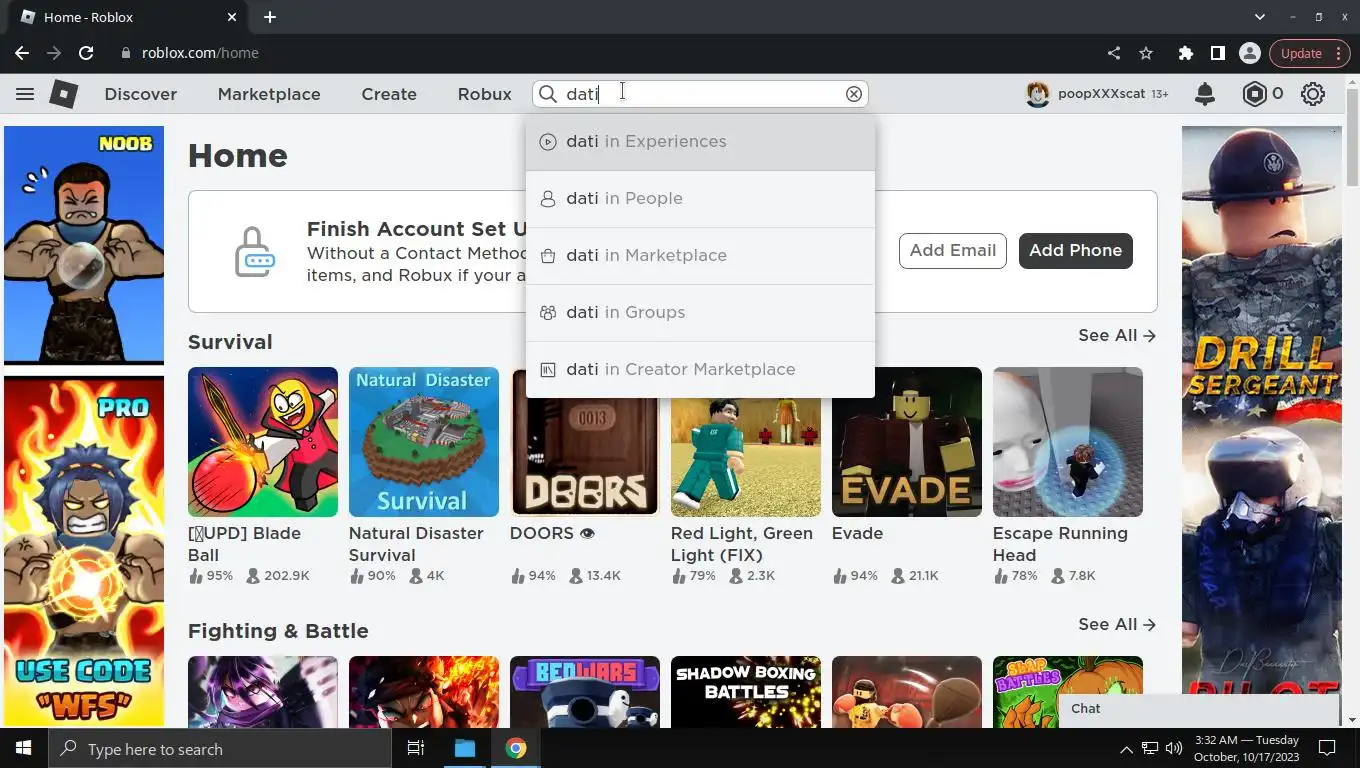The width and height of the screenshot is (1360, 768).
Task: Go back to the previous page
Action: 22,53
